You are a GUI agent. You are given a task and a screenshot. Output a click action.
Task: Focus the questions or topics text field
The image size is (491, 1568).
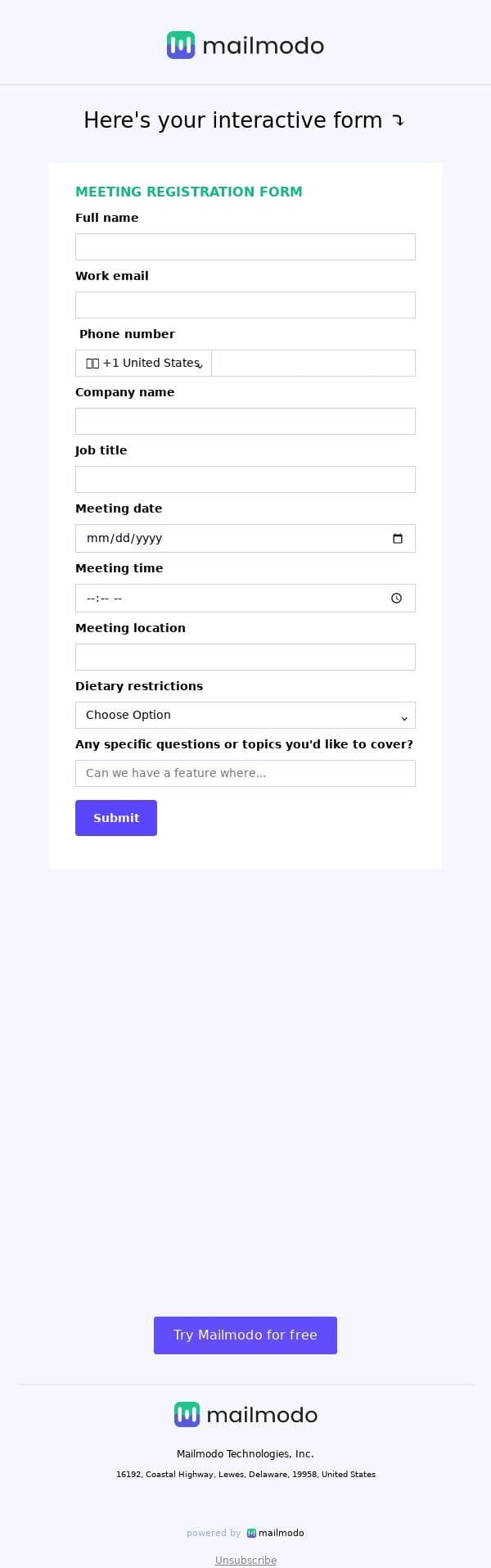245,774
